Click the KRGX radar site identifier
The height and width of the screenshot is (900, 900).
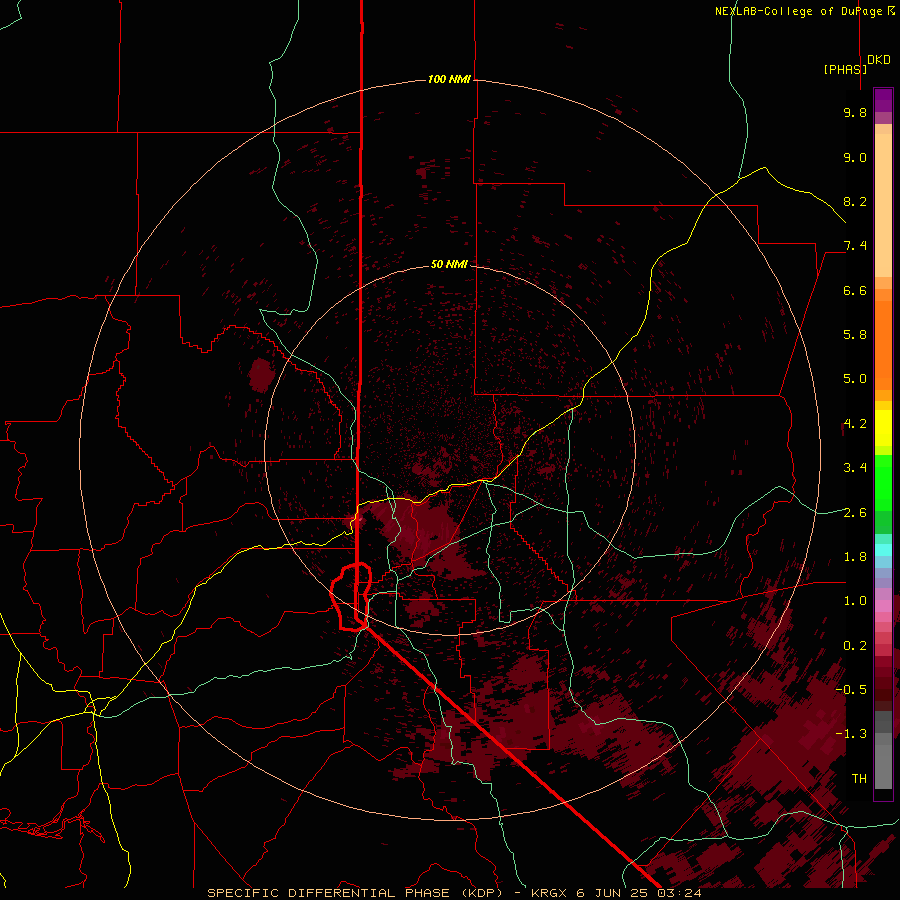[550, 893]
